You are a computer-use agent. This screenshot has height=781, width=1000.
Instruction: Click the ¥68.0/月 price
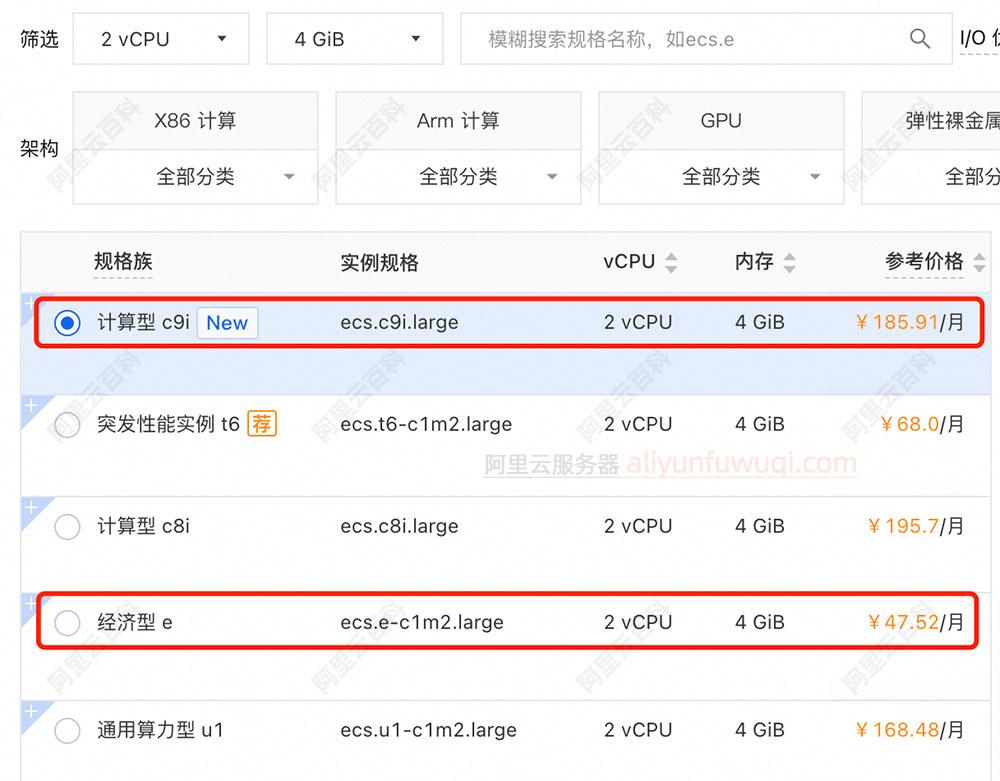(922, 425)
